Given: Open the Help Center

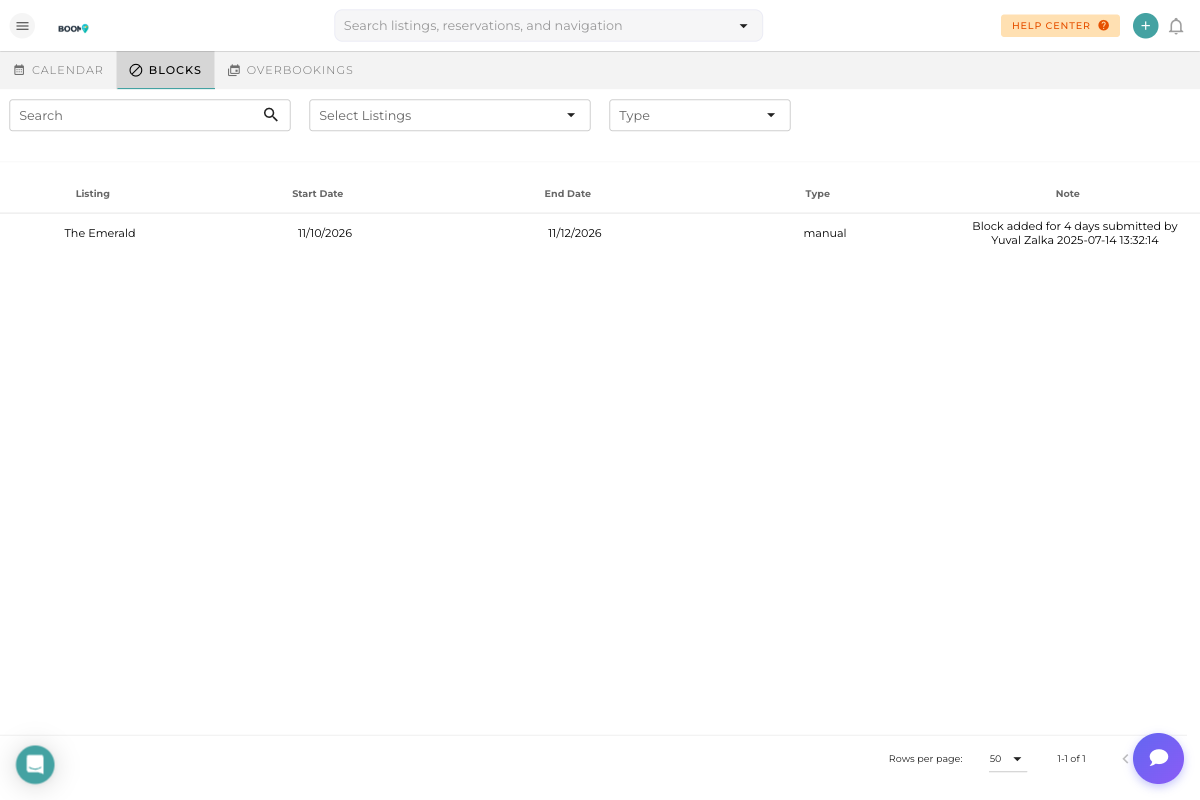Looking at the screenshot, I should pyautogui.click(x=1060, y=26).
